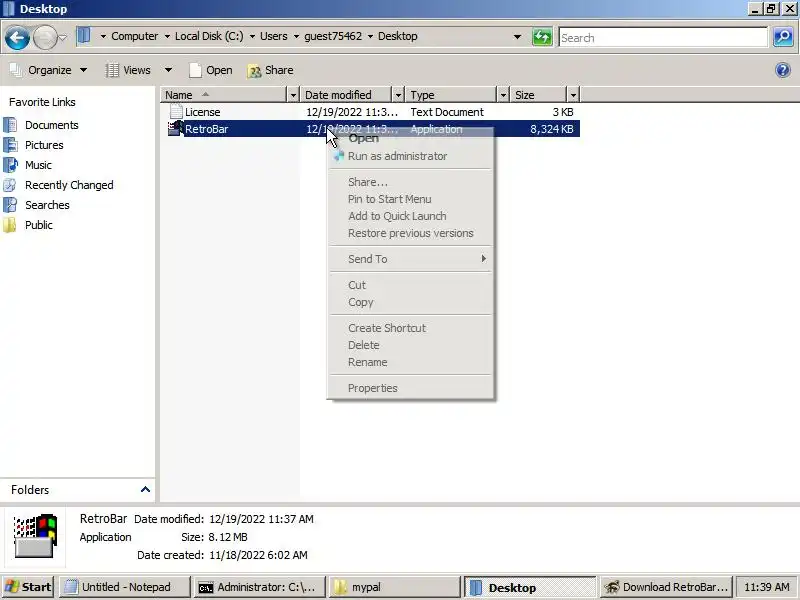The height and width of the screenshot is (600, 800).
Task: Open recent pages dropdown beside Forward
Action: (x=63, y=37)
